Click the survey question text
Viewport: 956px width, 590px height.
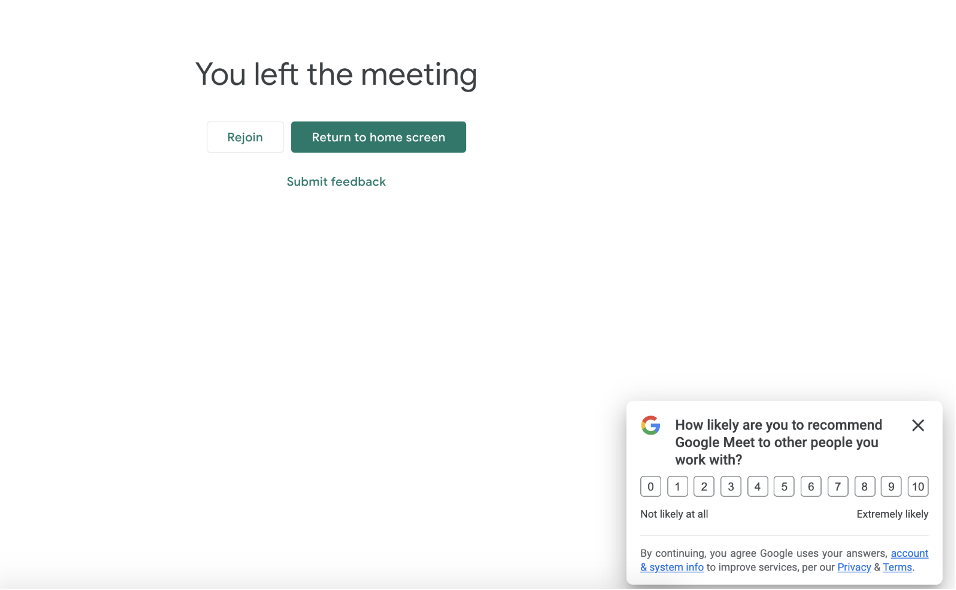click(x=778, y=442)
